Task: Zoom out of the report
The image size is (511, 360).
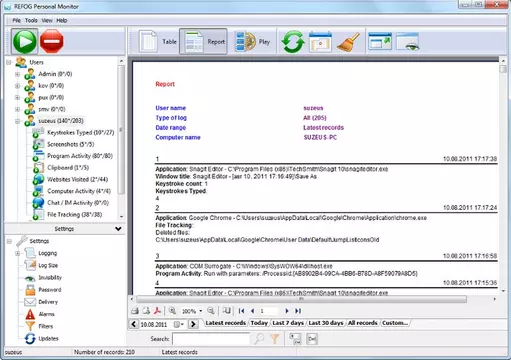Action: click(211, 311)
